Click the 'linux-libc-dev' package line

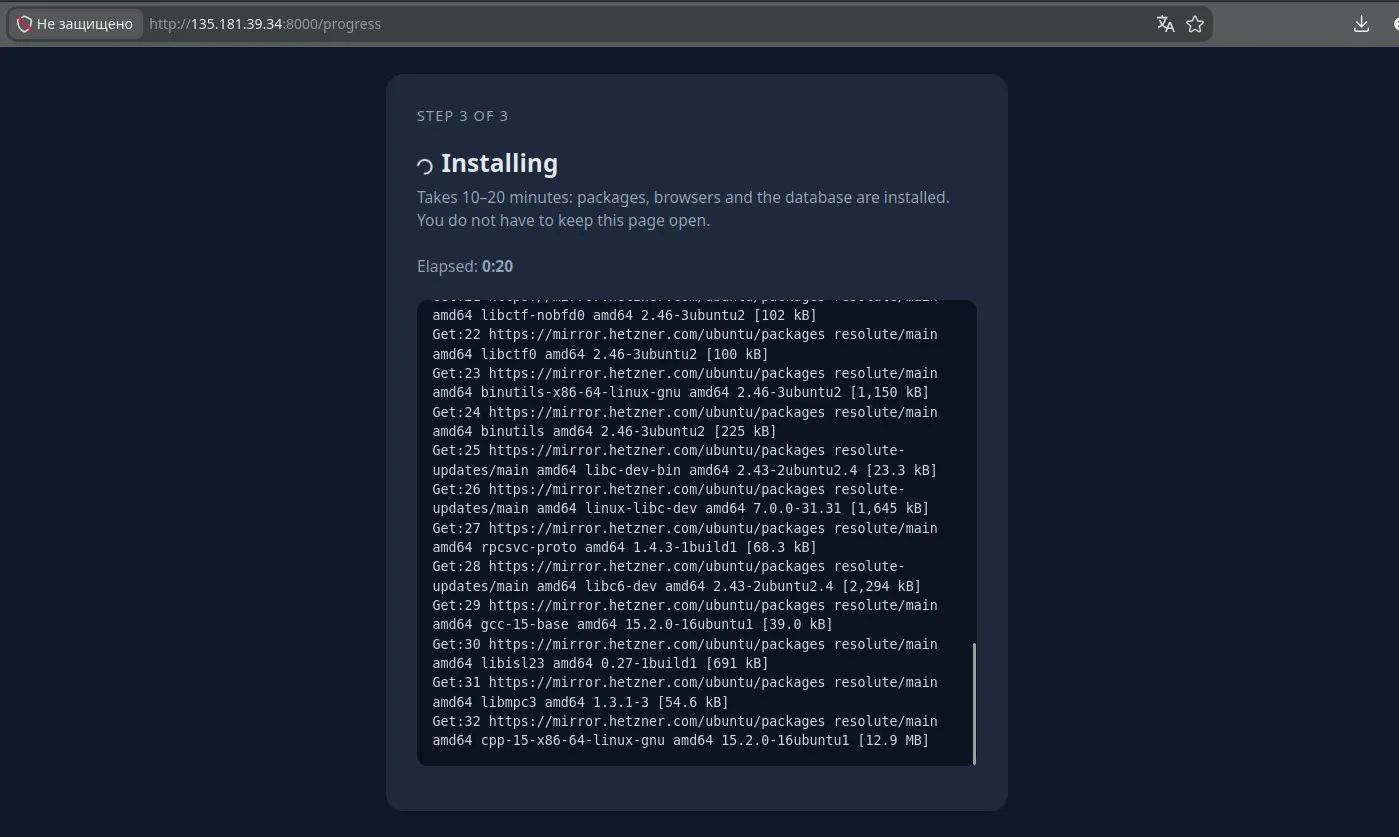pyautogui.click(x=680, y=508)
